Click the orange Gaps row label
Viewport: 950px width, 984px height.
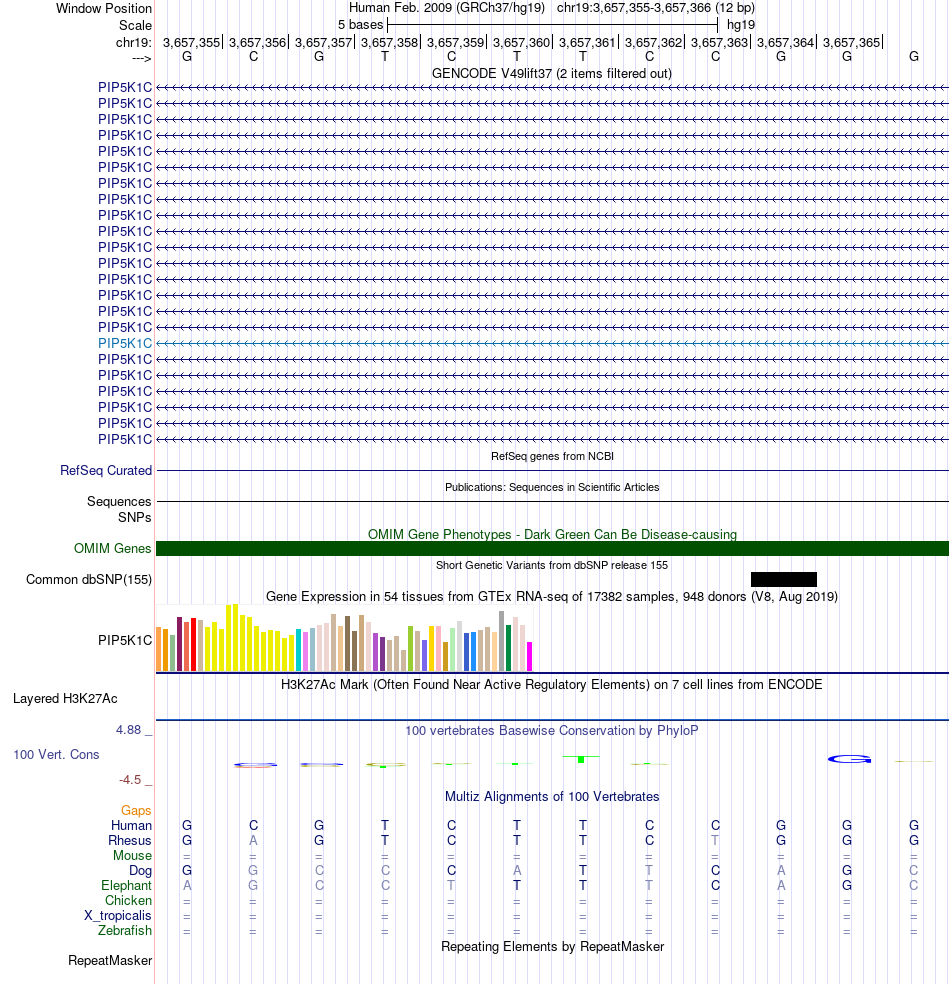coord(136,811)
